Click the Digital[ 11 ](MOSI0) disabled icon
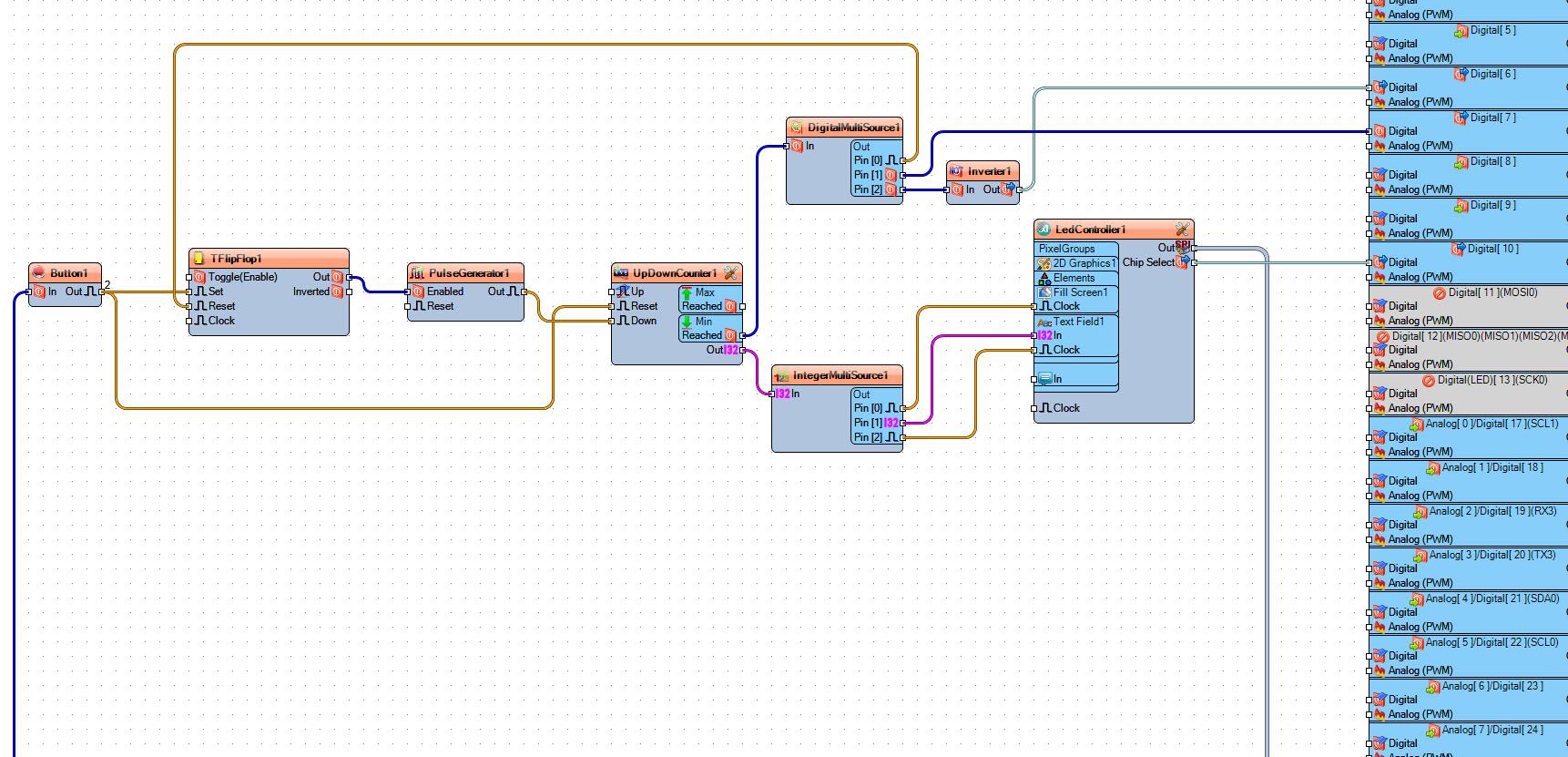Image resolution: width=1568 pixels, height=757 pixels. 1440,293
